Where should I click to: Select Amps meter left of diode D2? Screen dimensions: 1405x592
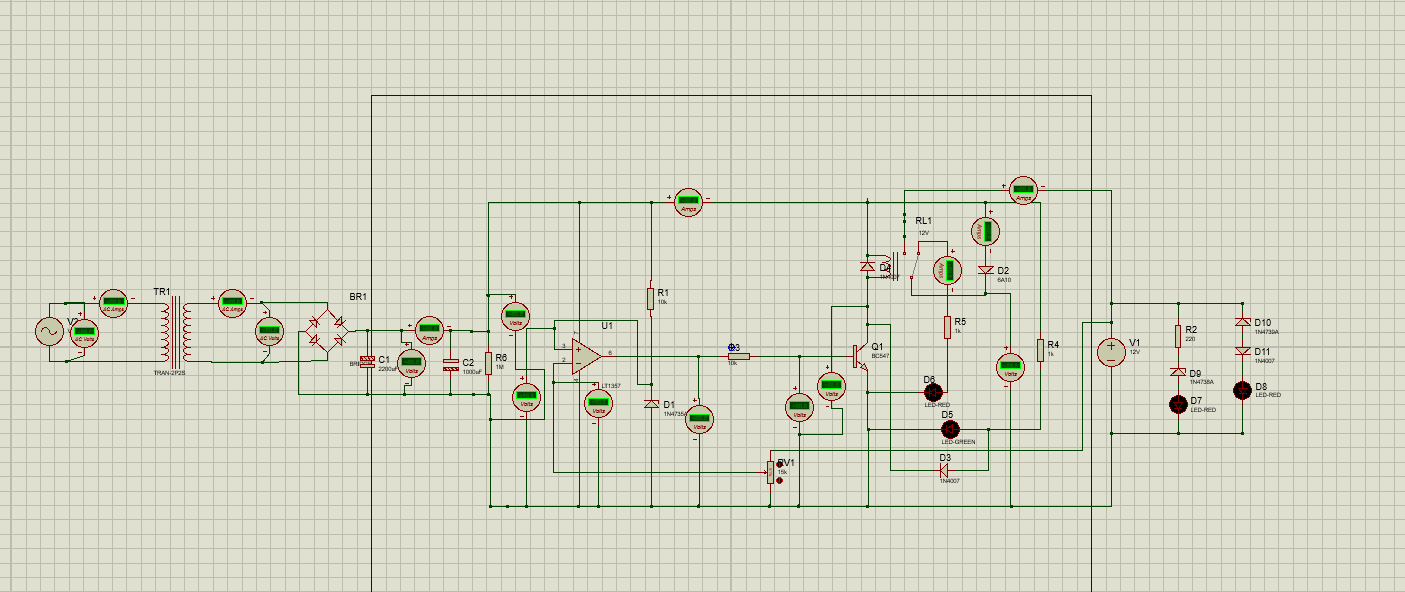(x=946, y=270)
